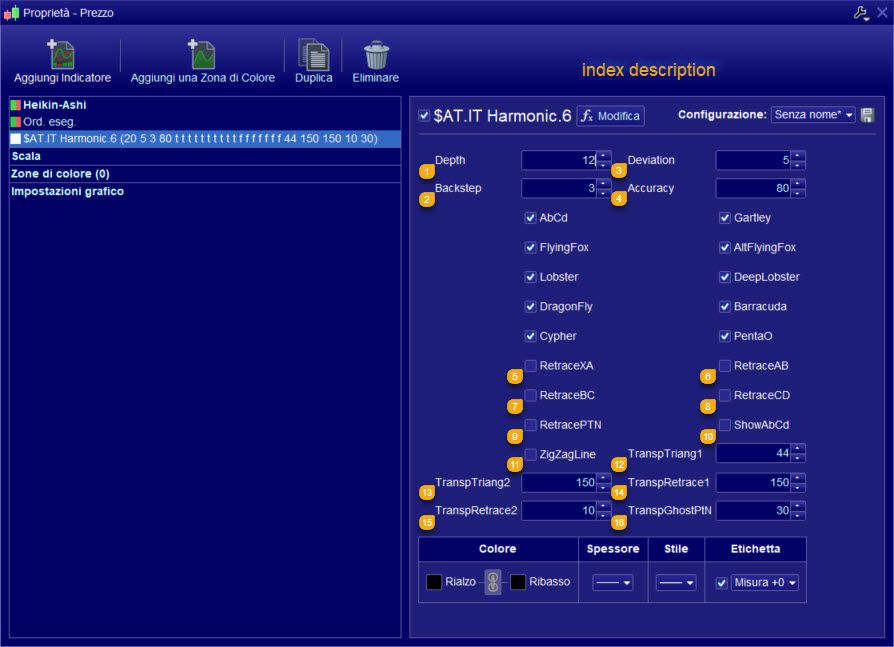Increase Deviation value with up arrow
Screen dimensions: 894x647
[x=798, y=156]
